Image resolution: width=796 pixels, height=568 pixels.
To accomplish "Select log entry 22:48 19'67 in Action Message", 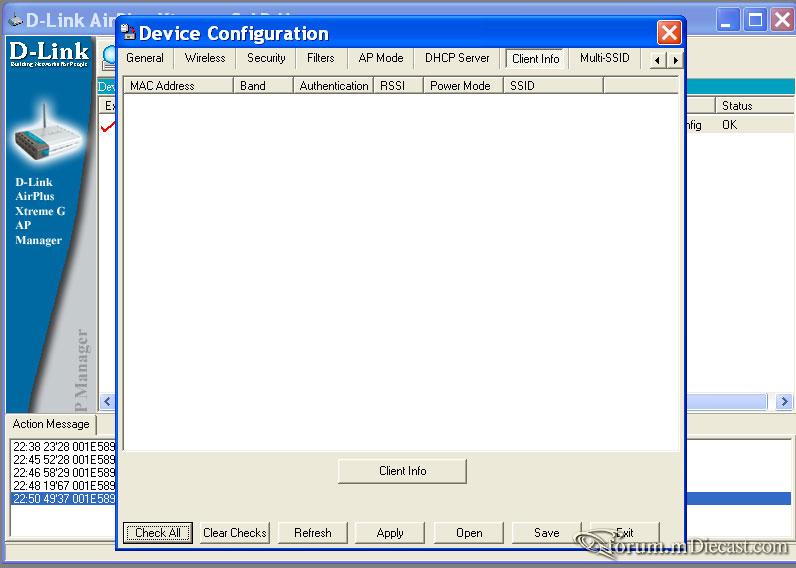I will (x=64, y=486).
